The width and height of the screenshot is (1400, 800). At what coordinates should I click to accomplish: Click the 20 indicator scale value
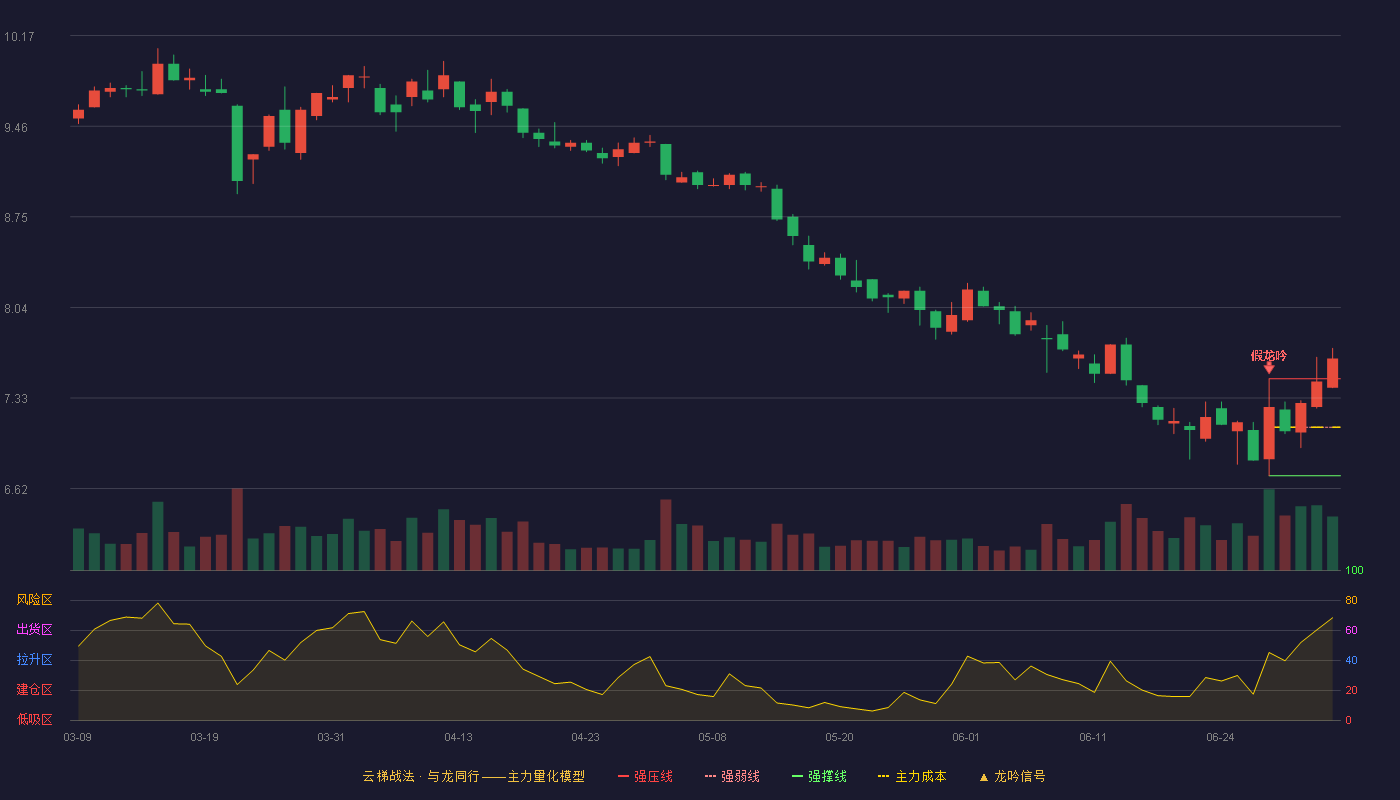pos(1351,690)
